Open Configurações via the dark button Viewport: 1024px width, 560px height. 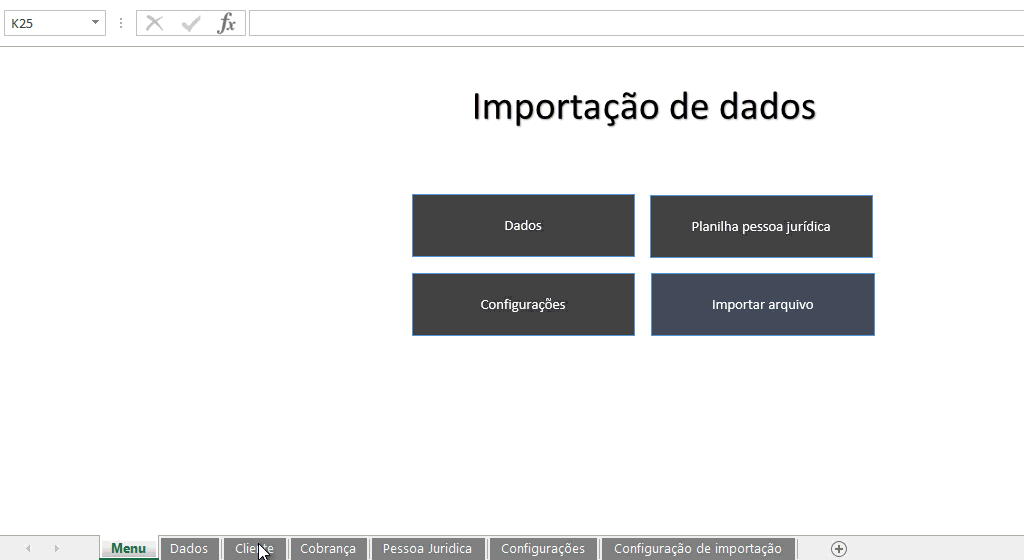point(523,304)
